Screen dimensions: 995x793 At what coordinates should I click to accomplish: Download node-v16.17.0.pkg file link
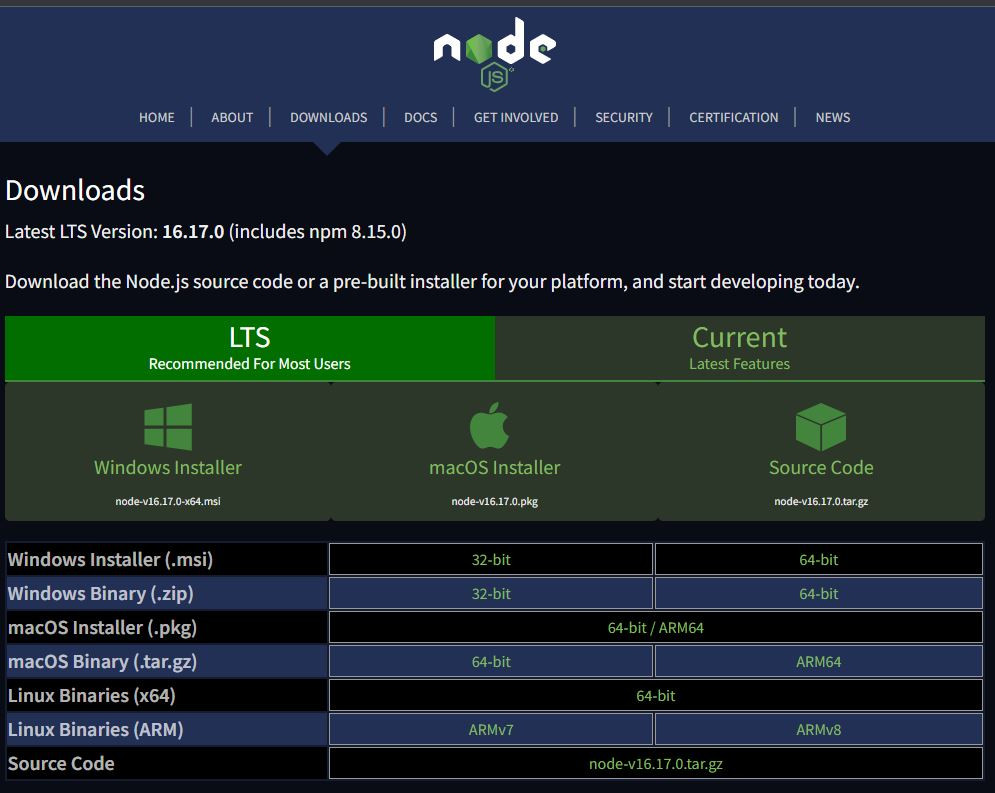click(x=494, y=501)
